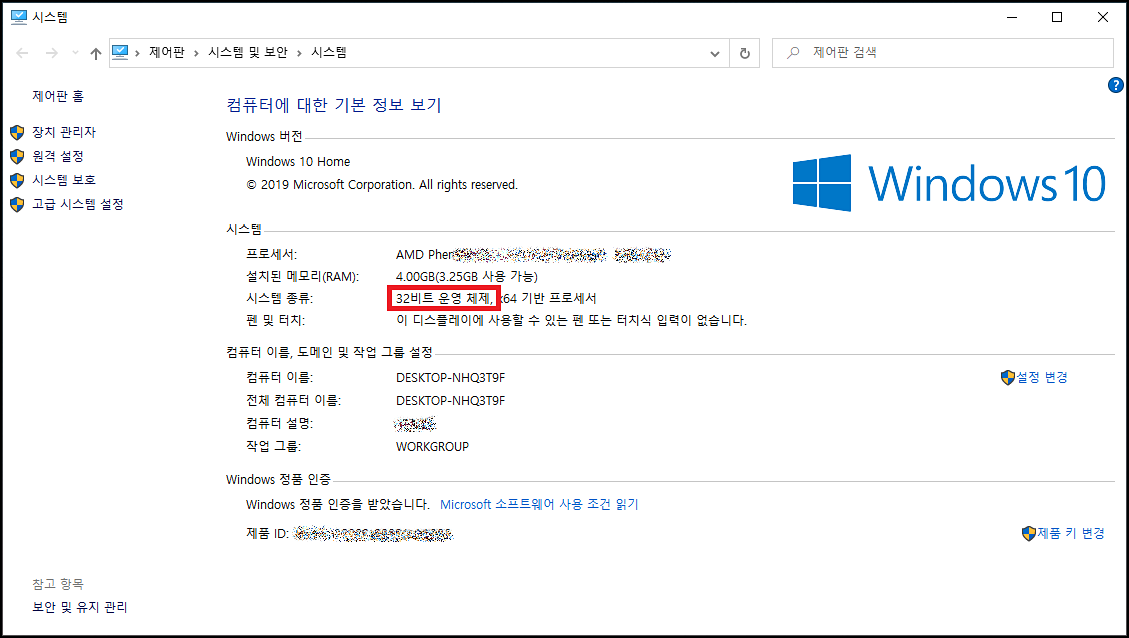1129x638 pixels.
Task: Click shield icon beside 제품 키 변경
Action: (x=1029, y=534)
